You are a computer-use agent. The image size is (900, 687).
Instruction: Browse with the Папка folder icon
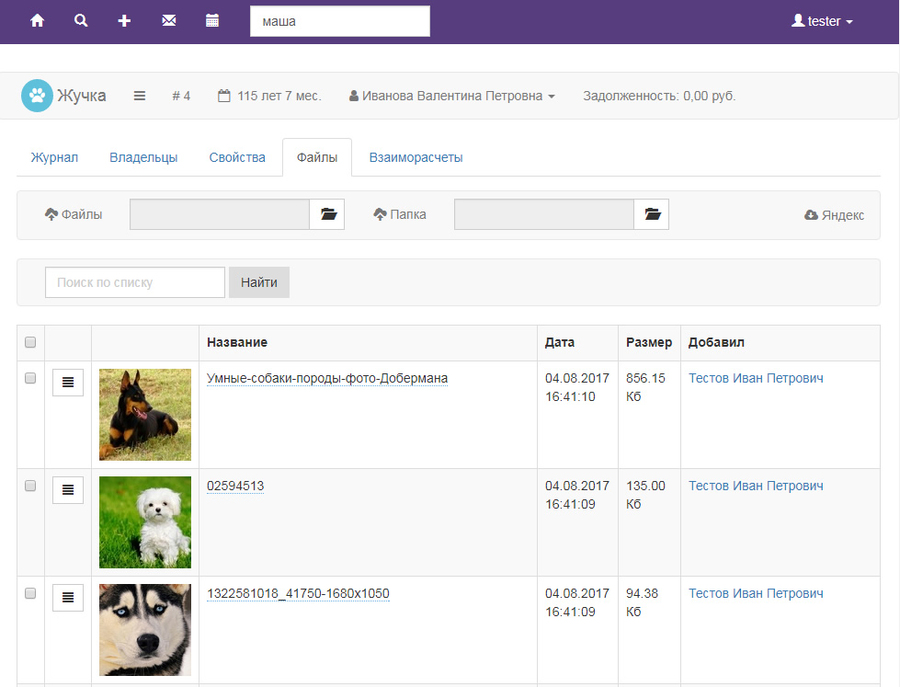[651, 215]
